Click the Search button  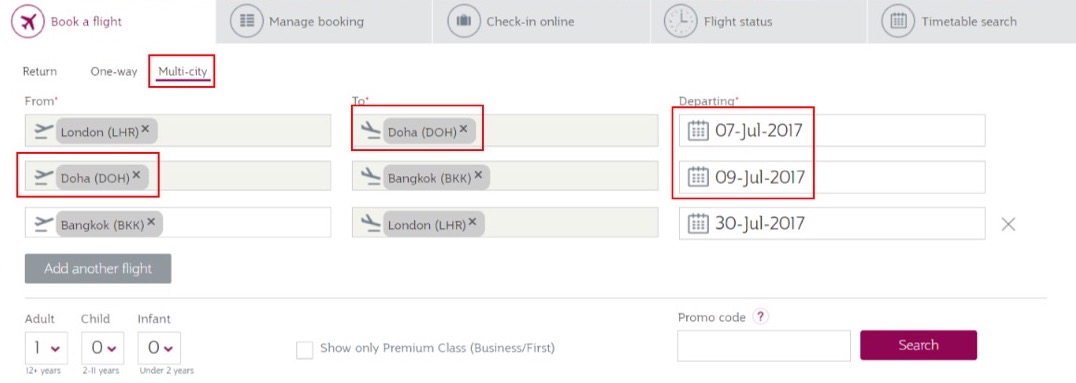coord(918,345)
